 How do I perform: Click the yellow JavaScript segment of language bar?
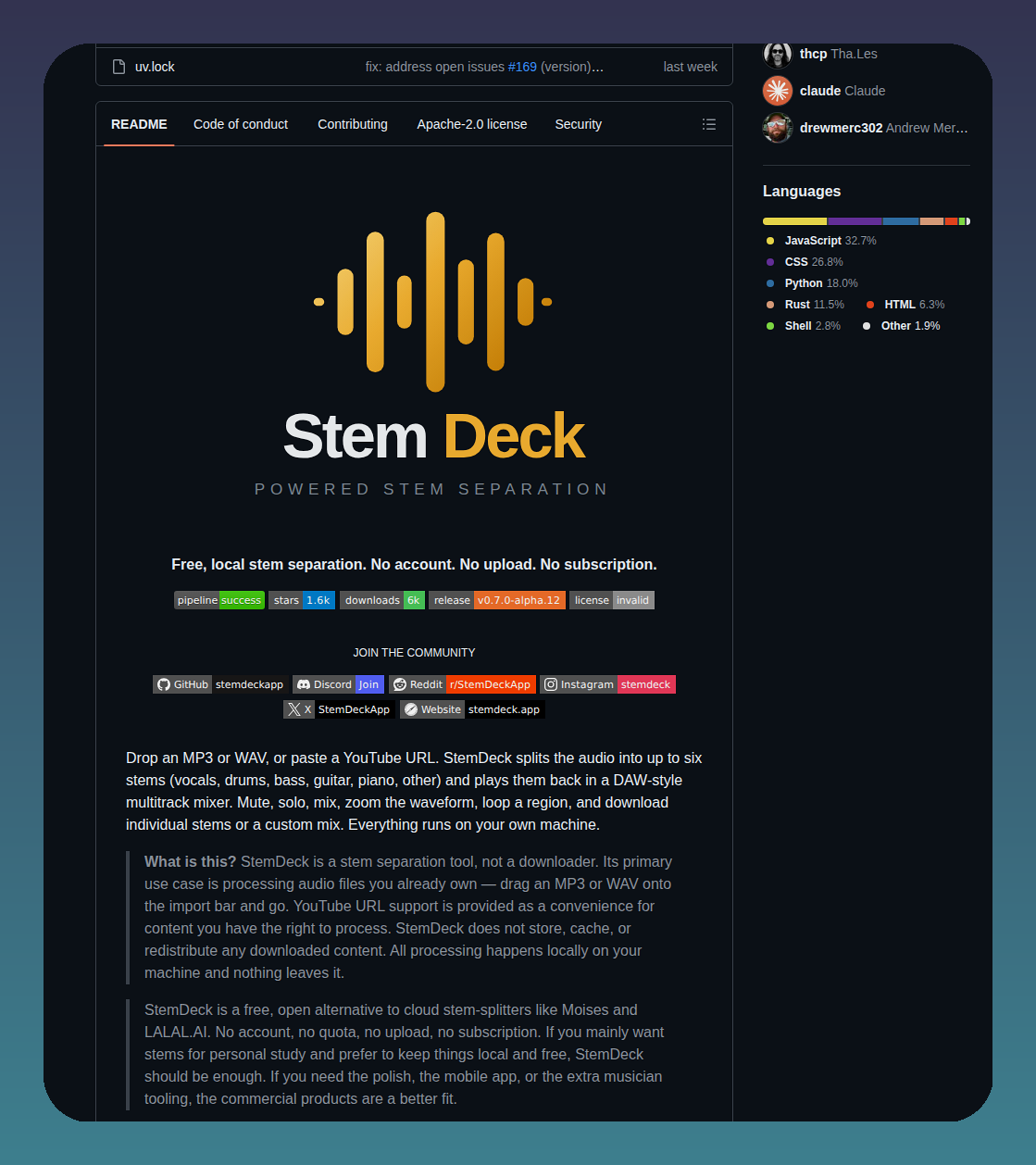[794, 221]
